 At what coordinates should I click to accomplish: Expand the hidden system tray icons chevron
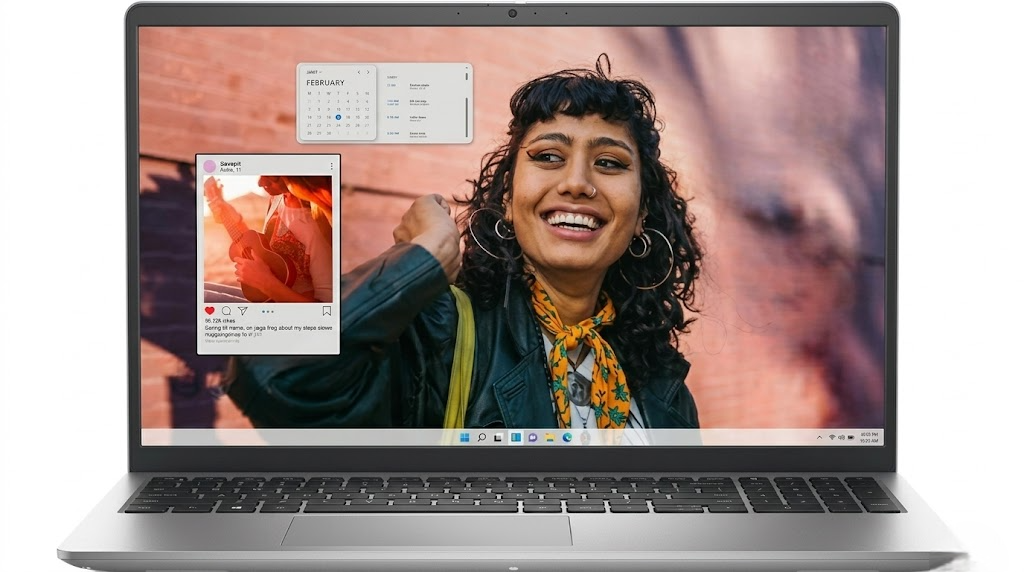tap(820, 437)
